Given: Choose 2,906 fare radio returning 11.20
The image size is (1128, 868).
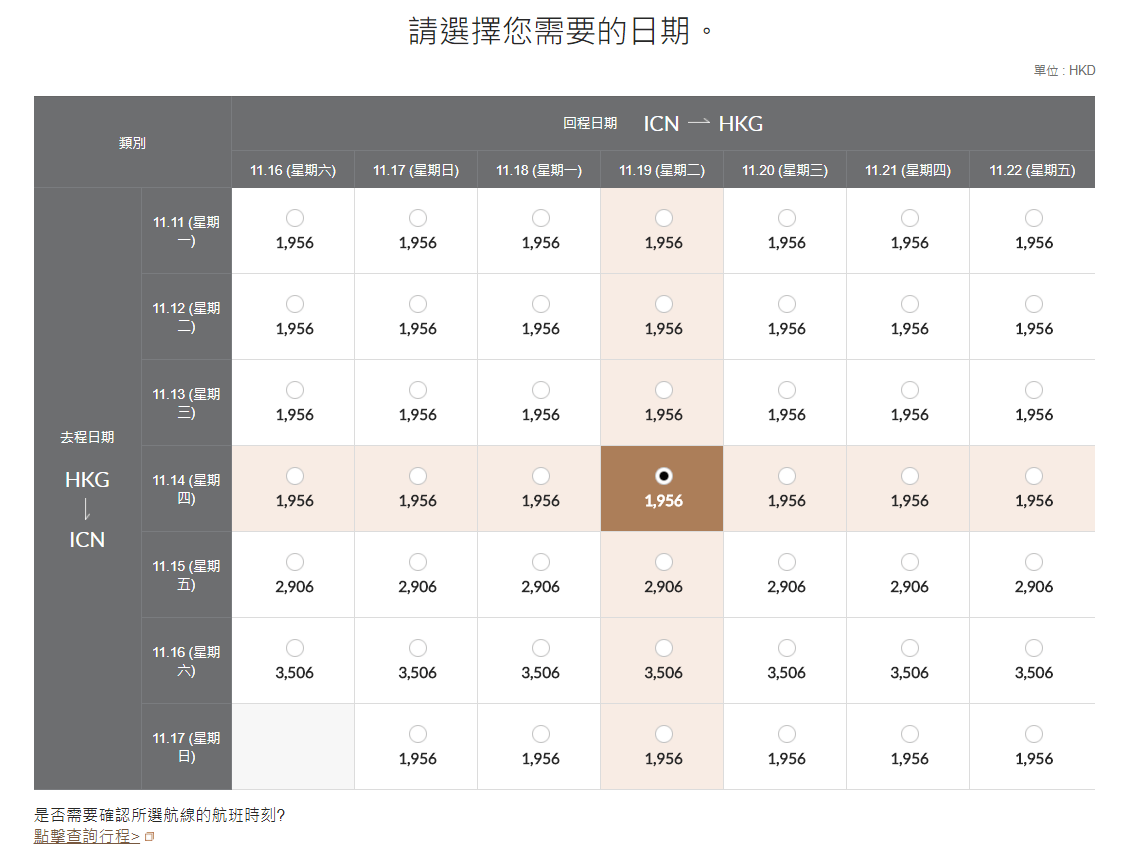Looking at the screenshot, I should pyautogui.click(x=787, y=562).
